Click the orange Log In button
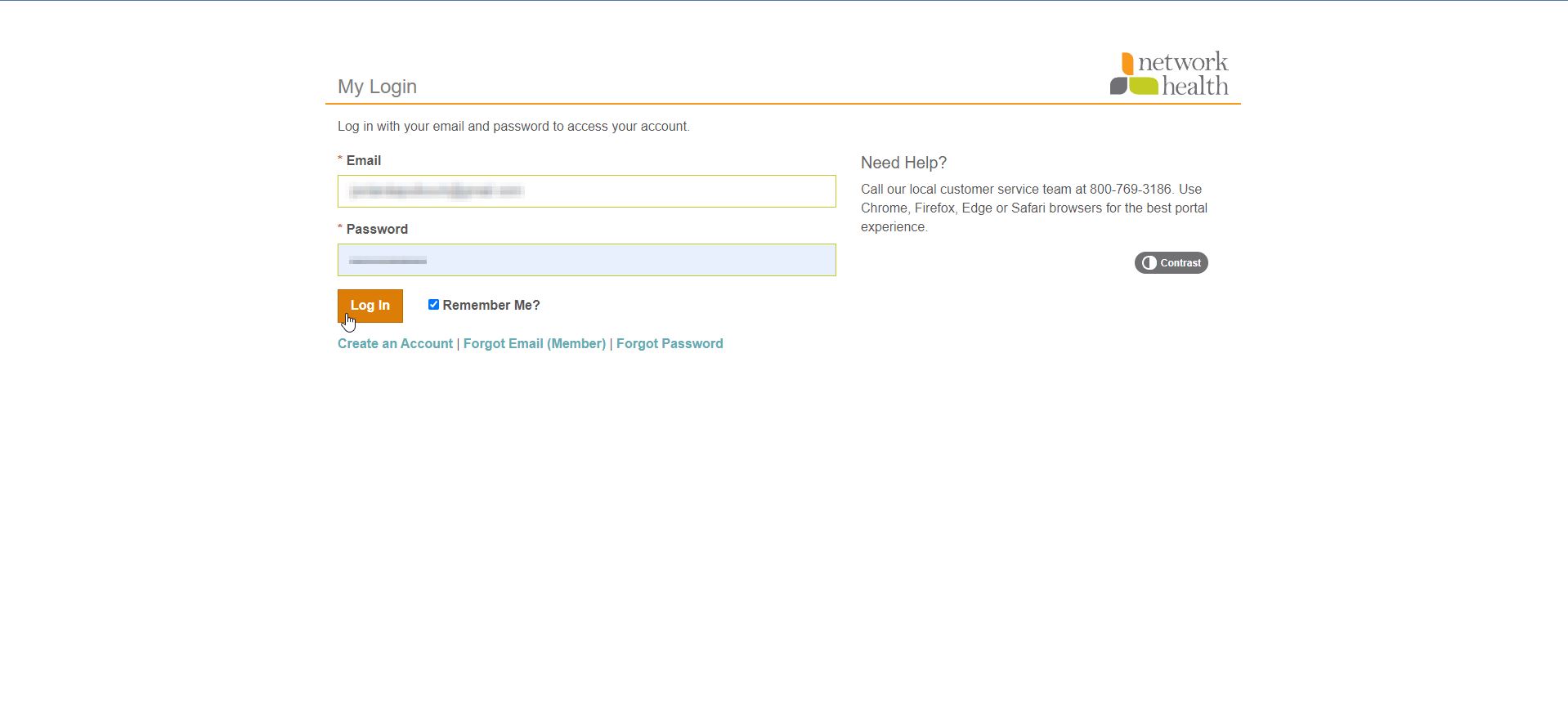1568x720 pixels. [x=370, y=306]
